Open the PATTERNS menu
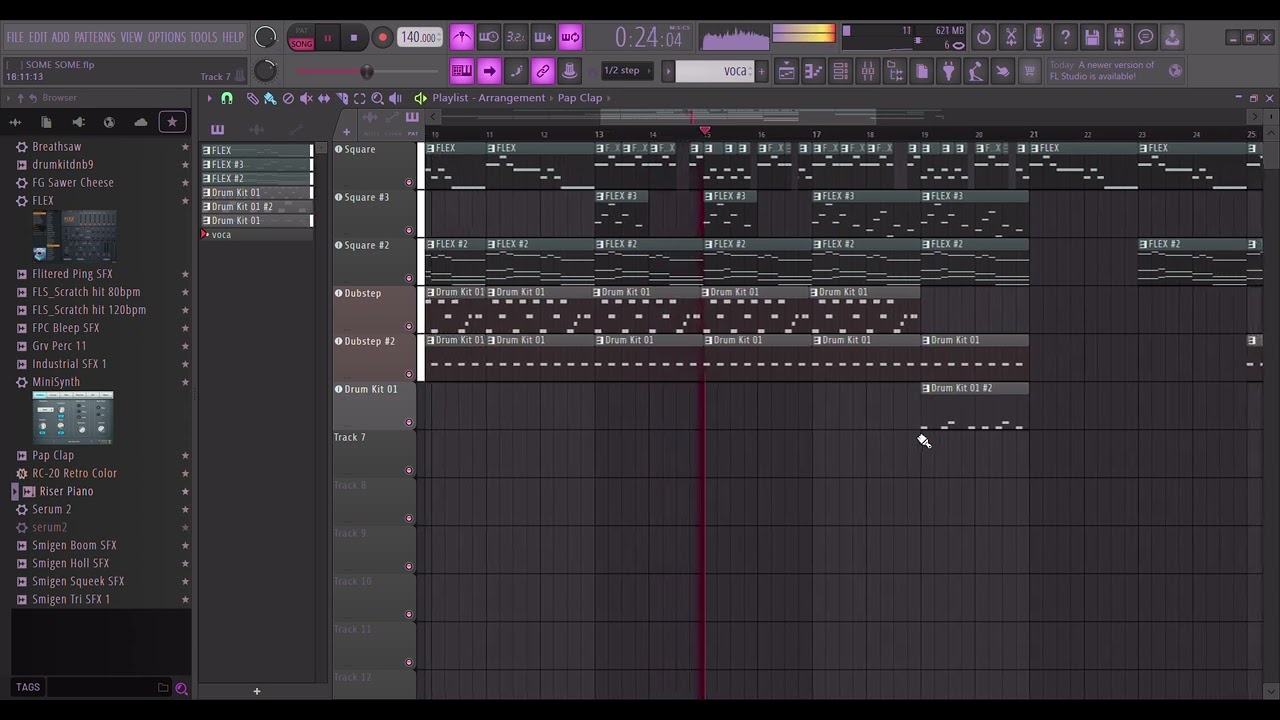The height and width of the screenshot is (720, 1280). point(95,37)
